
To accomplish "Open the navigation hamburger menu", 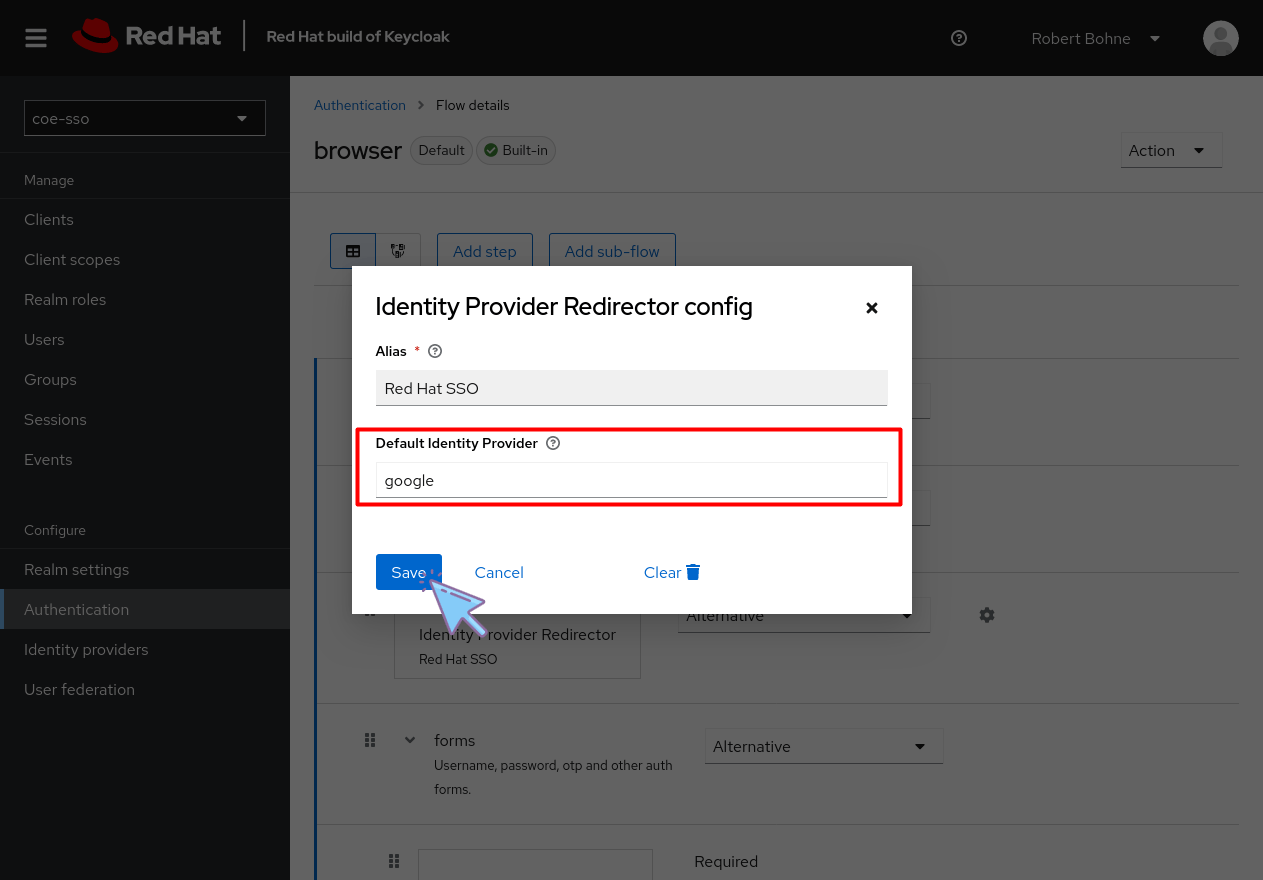I will pyautogui.click(x=35, y=38).
